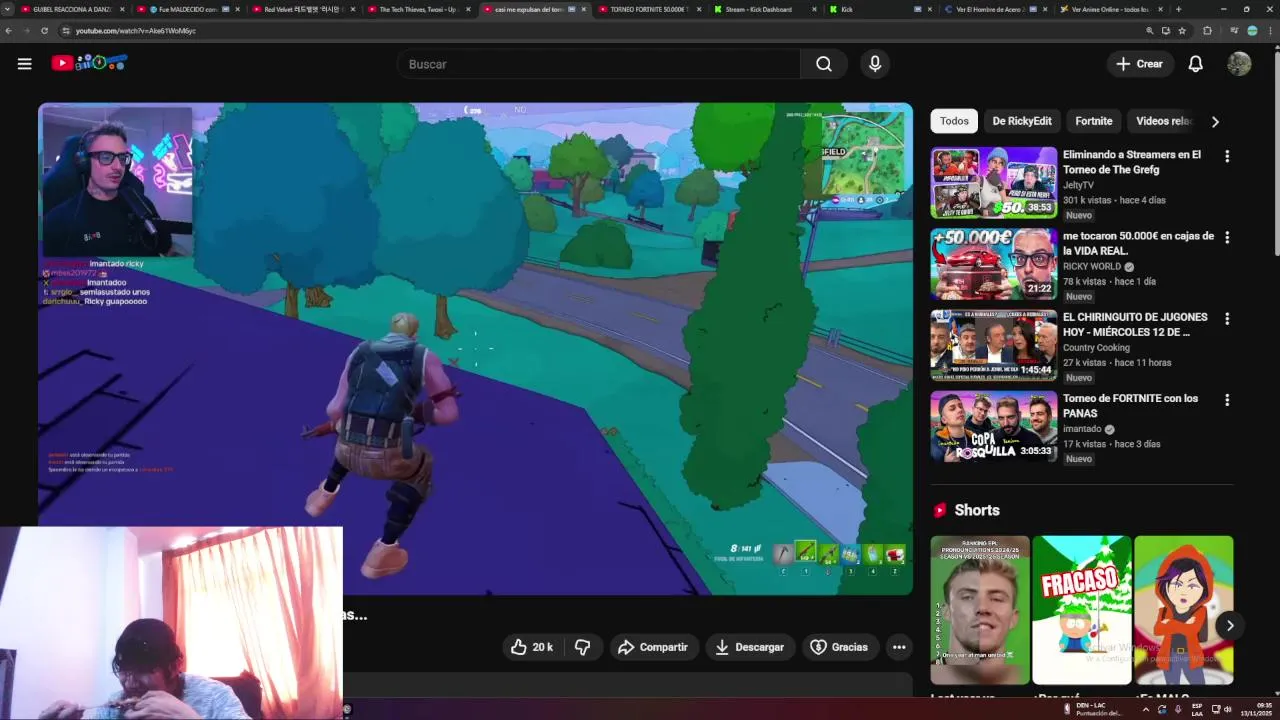Focus the Buscar search field
This screenshot has height=720, width=1280.
[600, 64]
